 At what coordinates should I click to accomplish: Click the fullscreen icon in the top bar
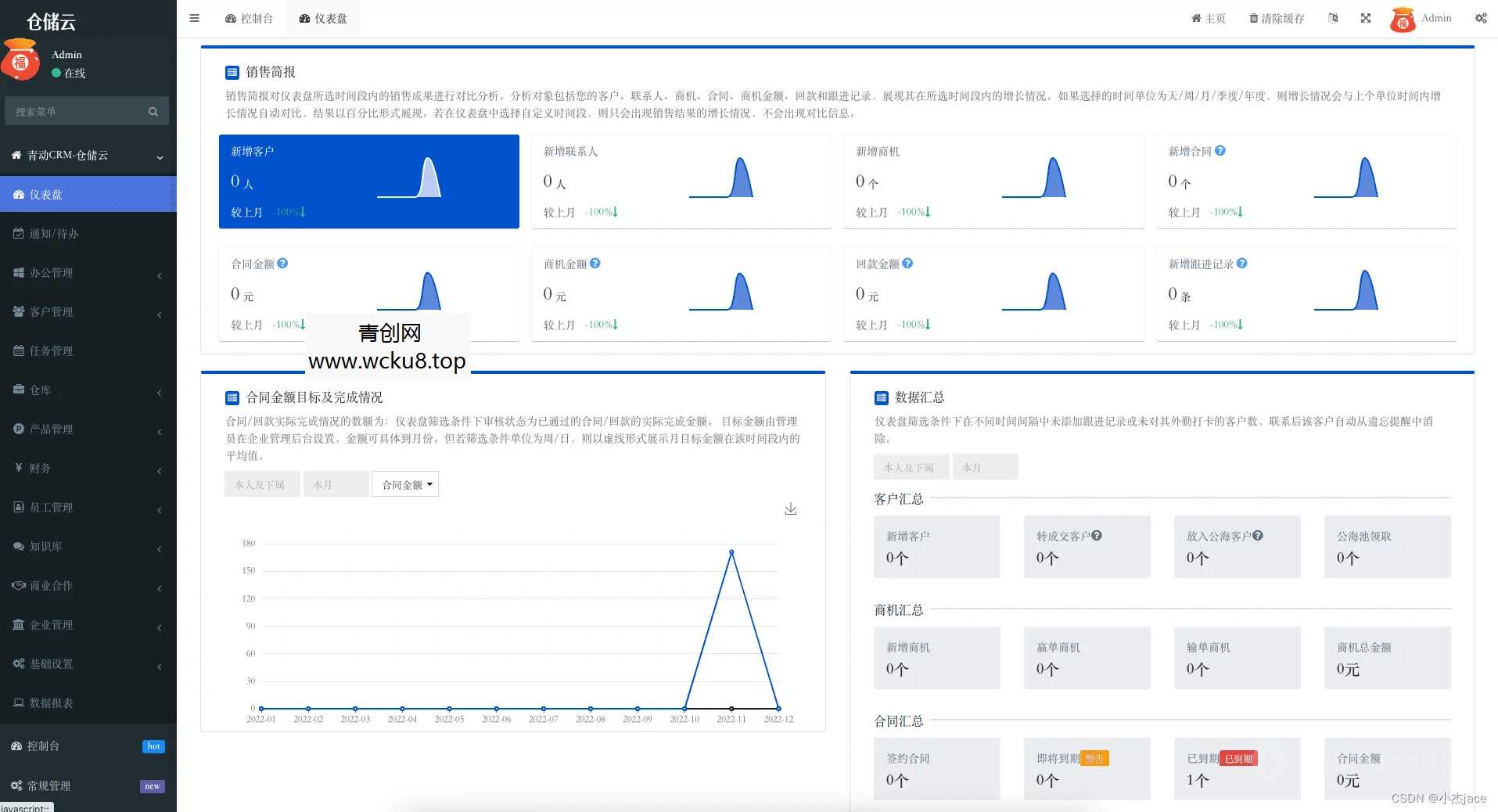(1365, 18)
